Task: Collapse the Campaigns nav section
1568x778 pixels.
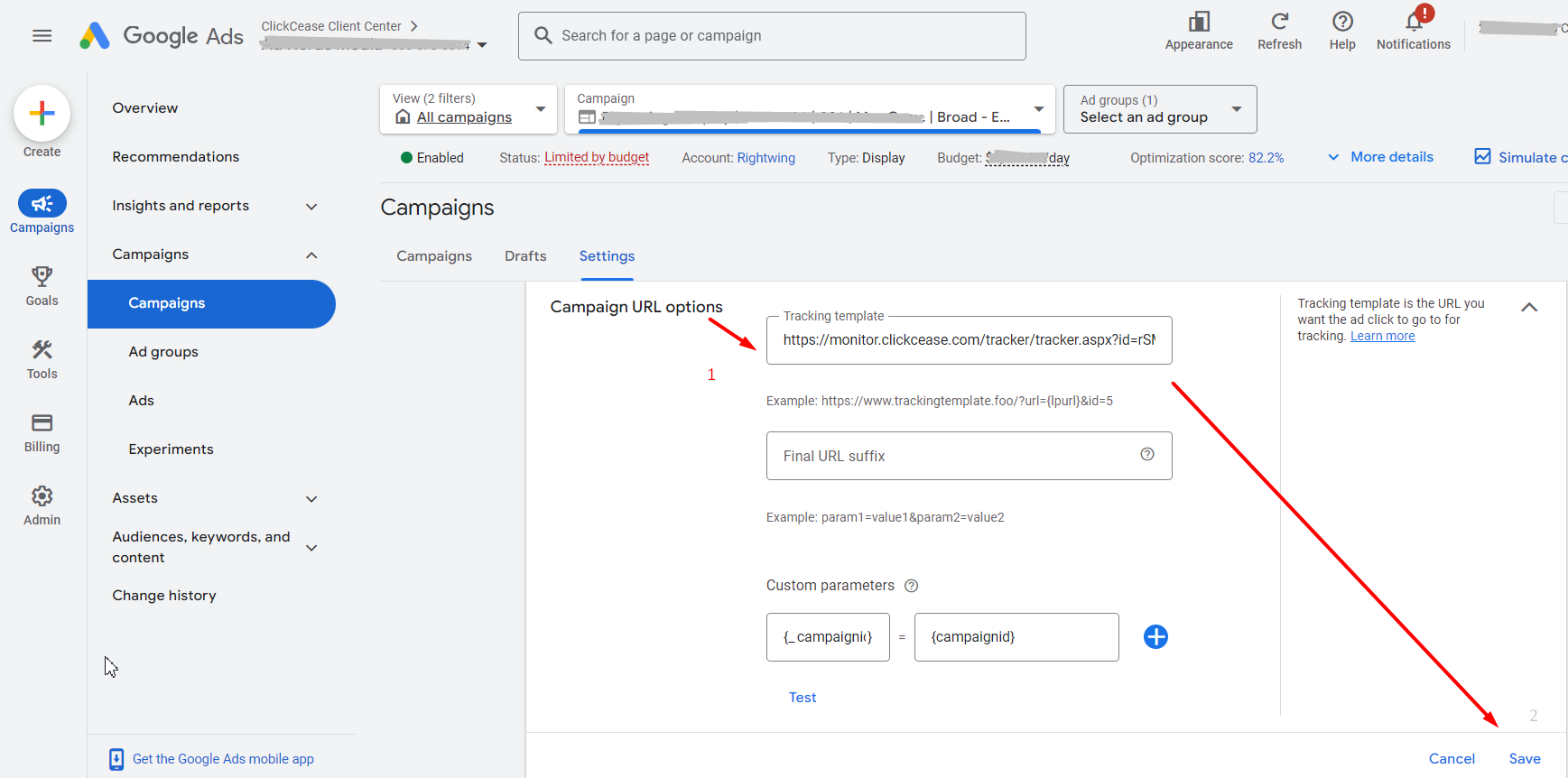Action: coord(311,255)
